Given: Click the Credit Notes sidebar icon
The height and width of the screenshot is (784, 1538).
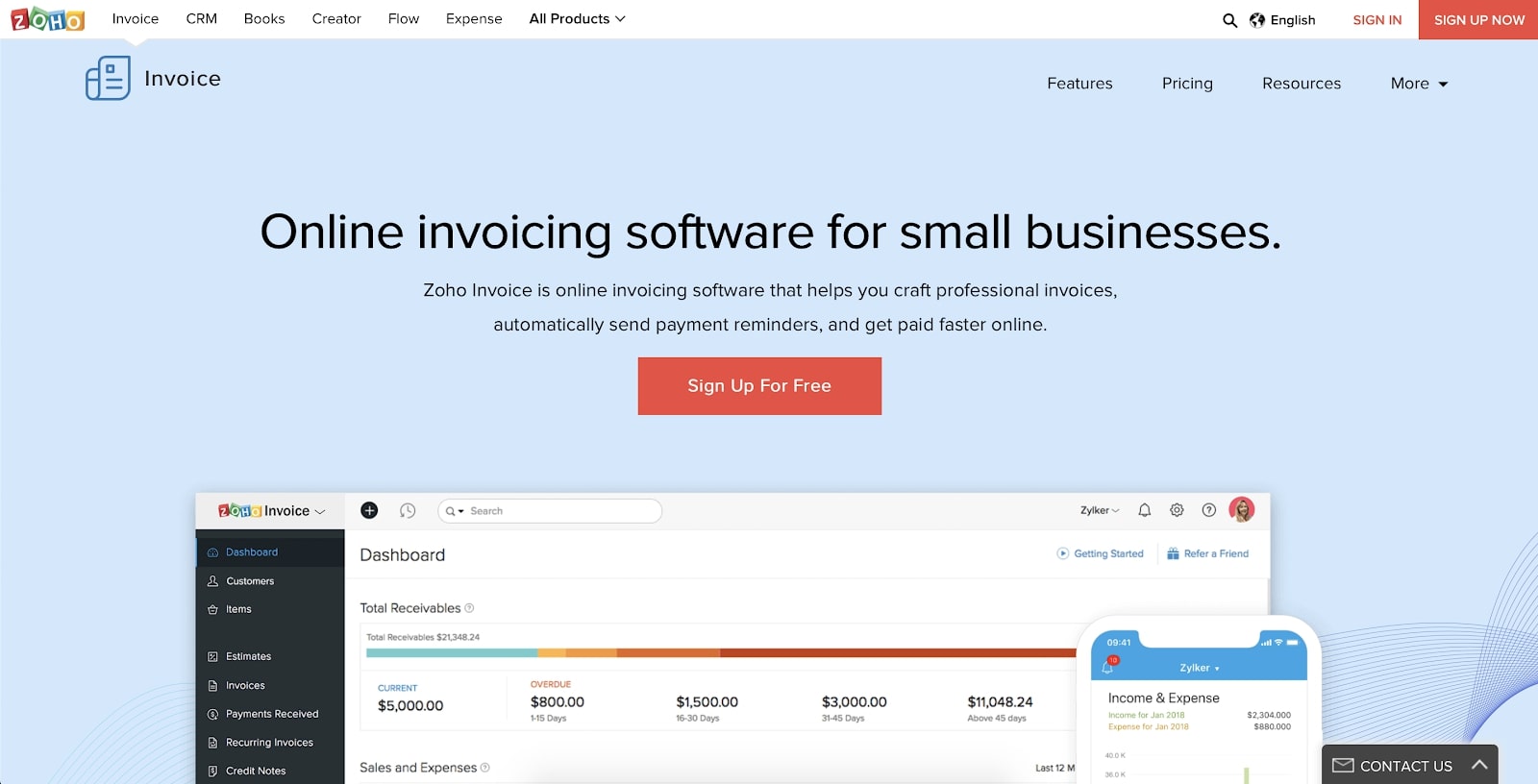Looking at the screenshot, I should coord(212,772).
